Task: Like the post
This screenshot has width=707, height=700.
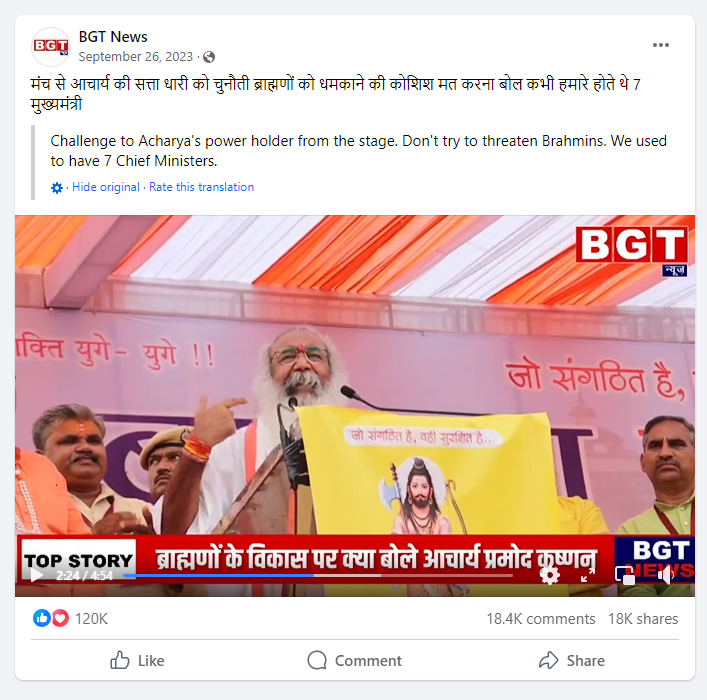Action: pyautogui.click(x=137, y=661)
